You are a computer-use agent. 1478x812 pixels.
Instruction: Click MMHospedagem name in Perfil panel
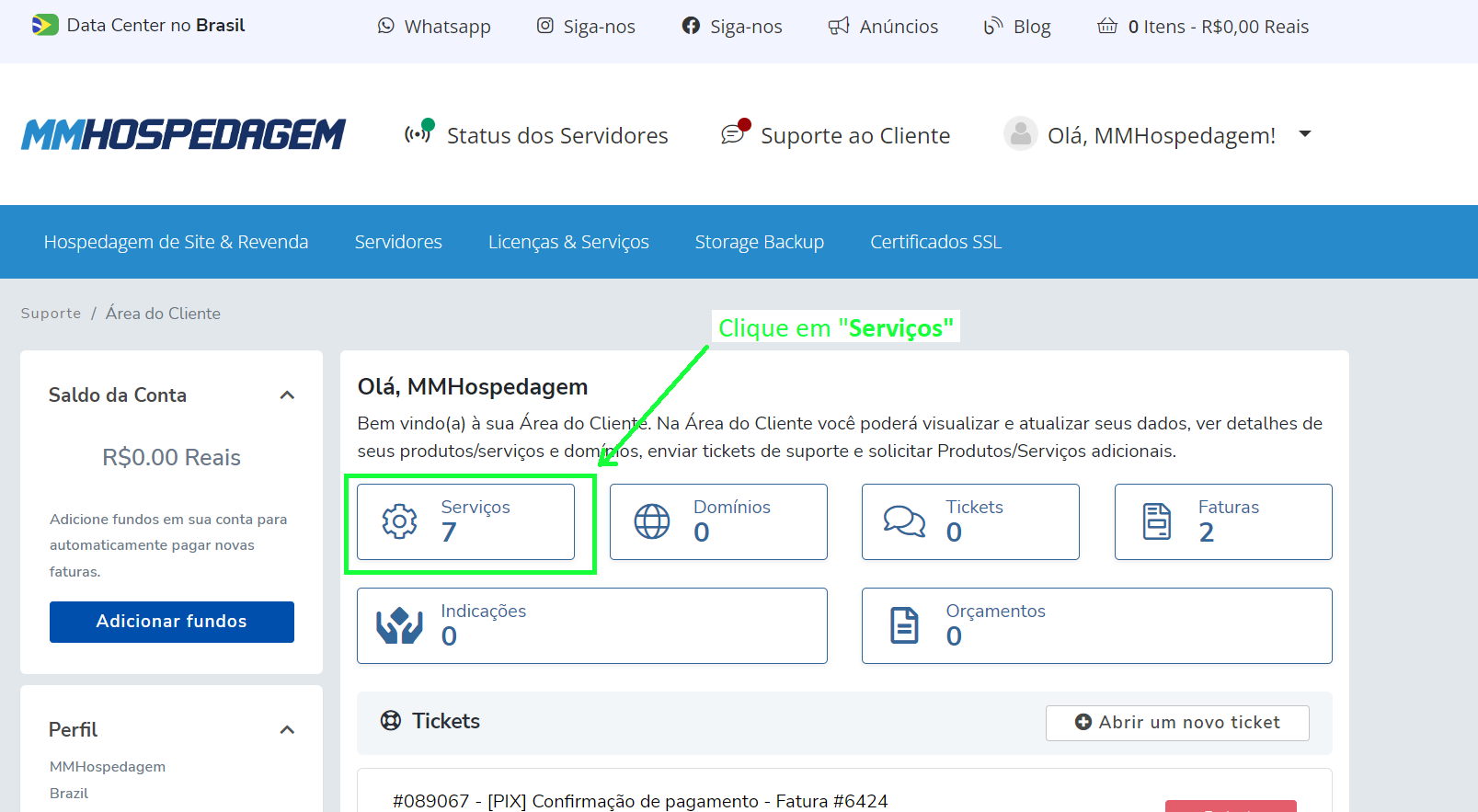(108, 767)
